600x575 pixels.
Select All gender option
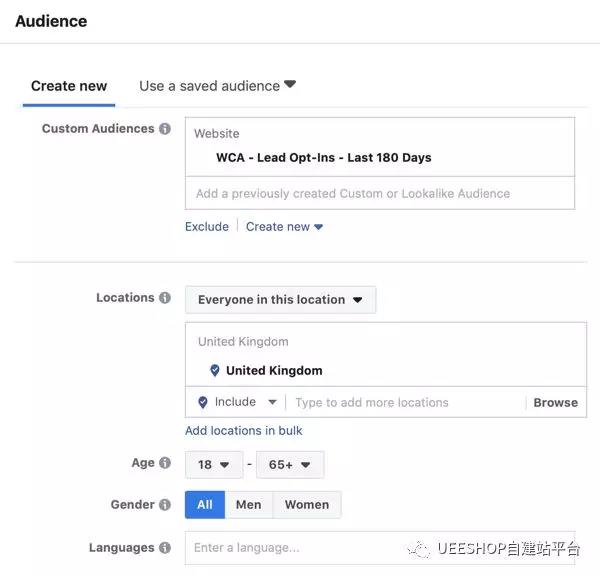point(205,505)
